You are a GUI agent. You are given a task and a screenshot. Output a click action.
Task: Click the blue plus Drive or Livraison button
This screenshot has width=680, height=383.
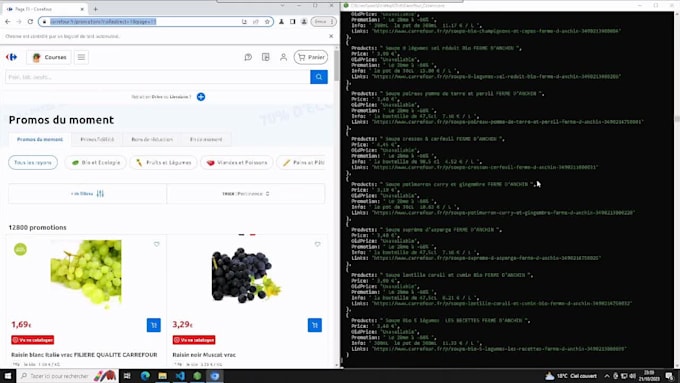(x=201, y=97)
